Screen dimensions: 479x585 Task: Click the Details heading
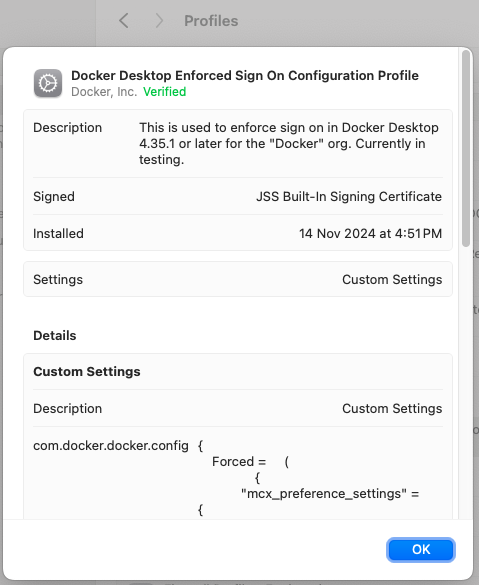(x=55, y=335)
